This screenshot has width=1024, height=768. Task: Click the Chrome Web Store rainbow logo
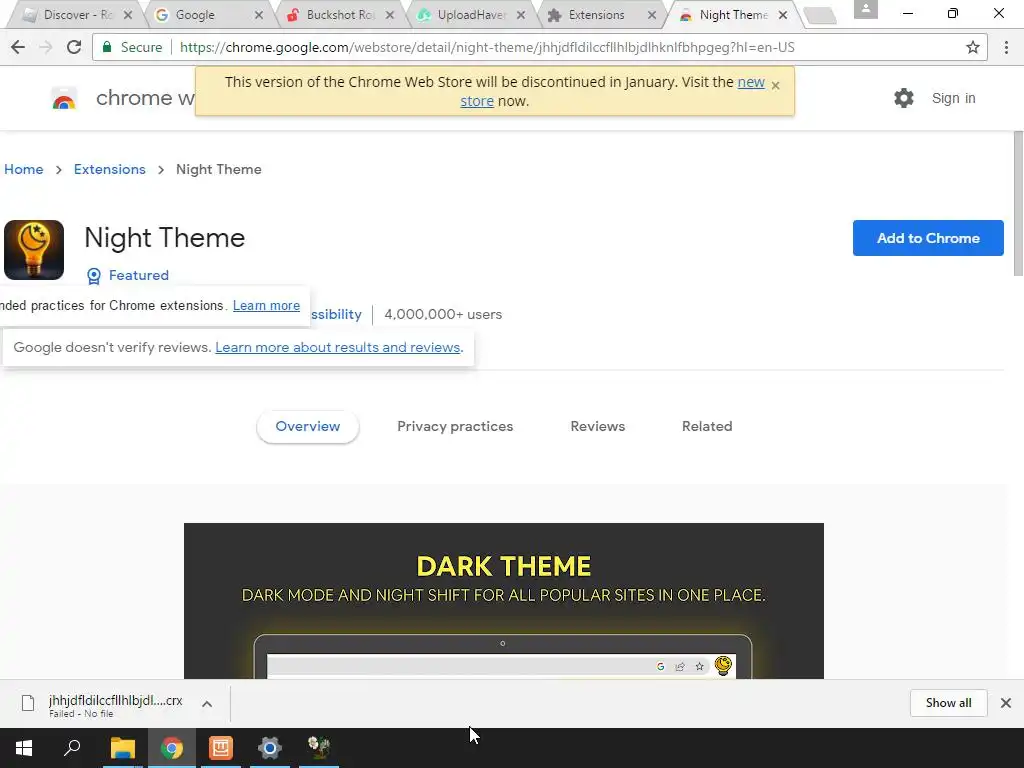64,99
